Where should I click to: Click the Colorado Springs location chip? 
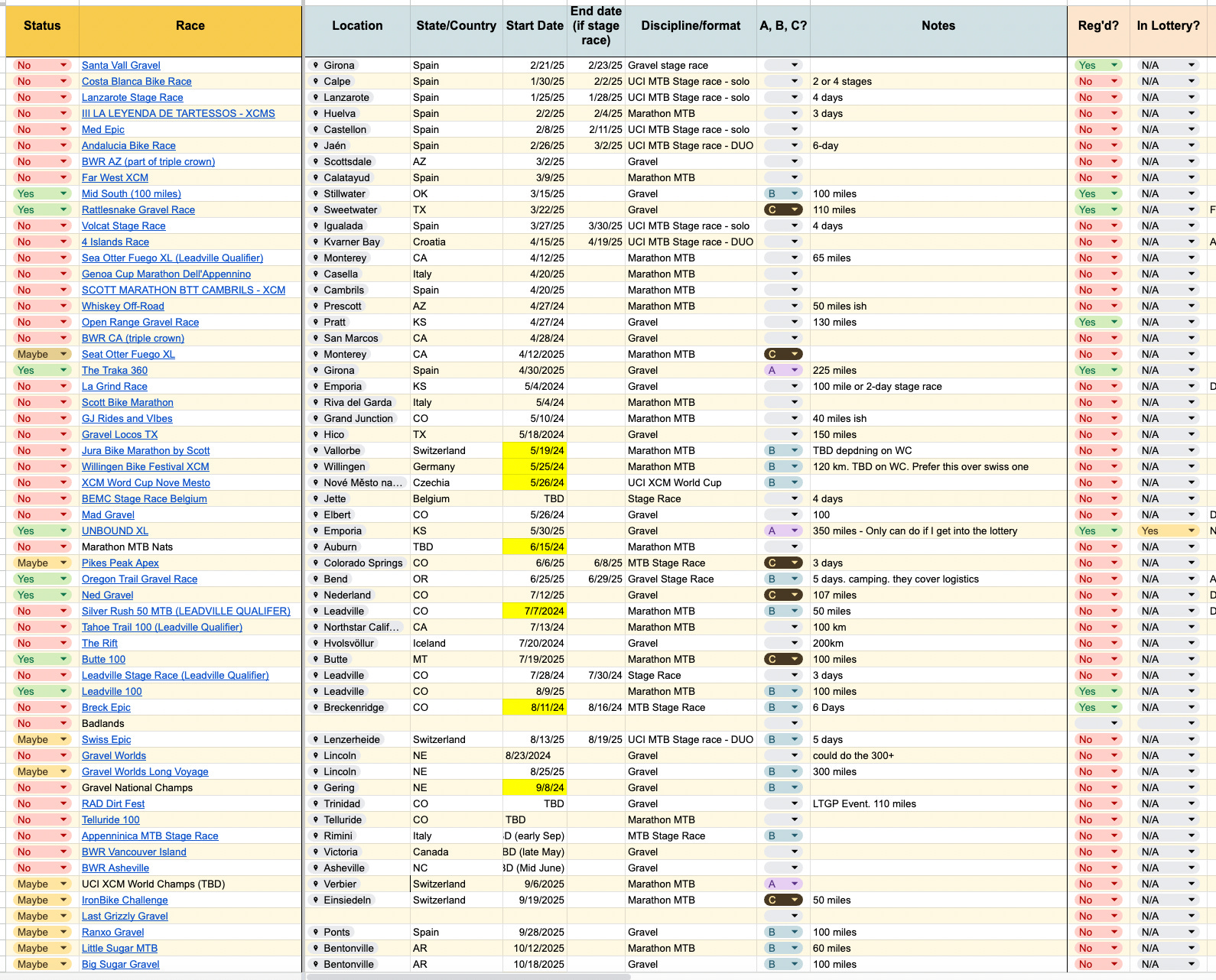click(356, 563)
